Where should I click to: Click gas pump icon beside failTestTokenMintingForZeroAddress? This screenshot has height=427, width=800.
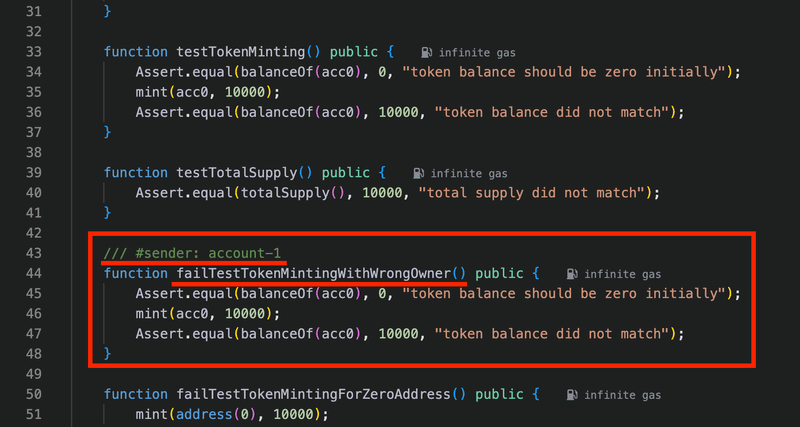[572, 395]
